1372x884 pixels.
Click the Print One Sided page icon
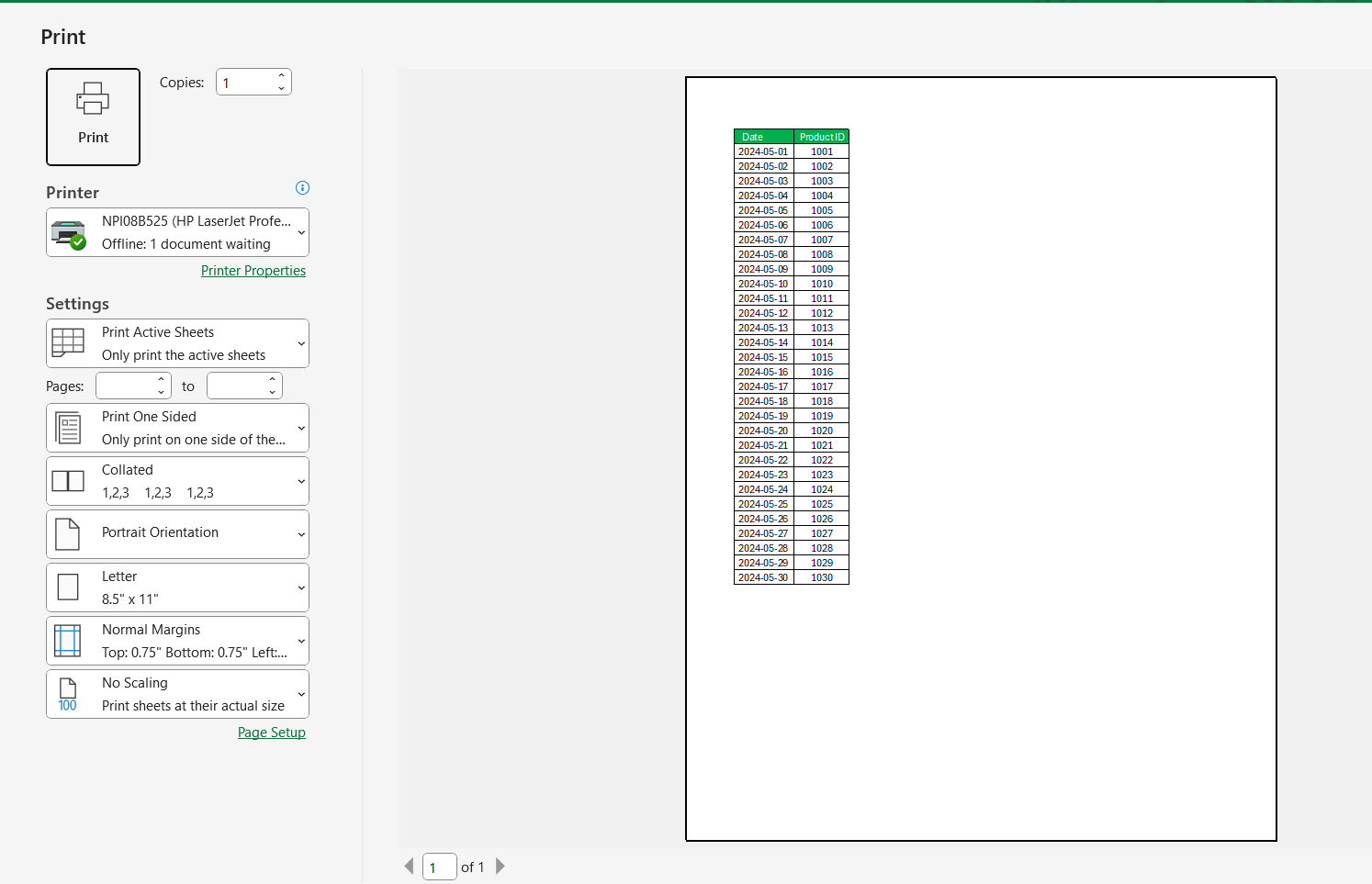68,427
